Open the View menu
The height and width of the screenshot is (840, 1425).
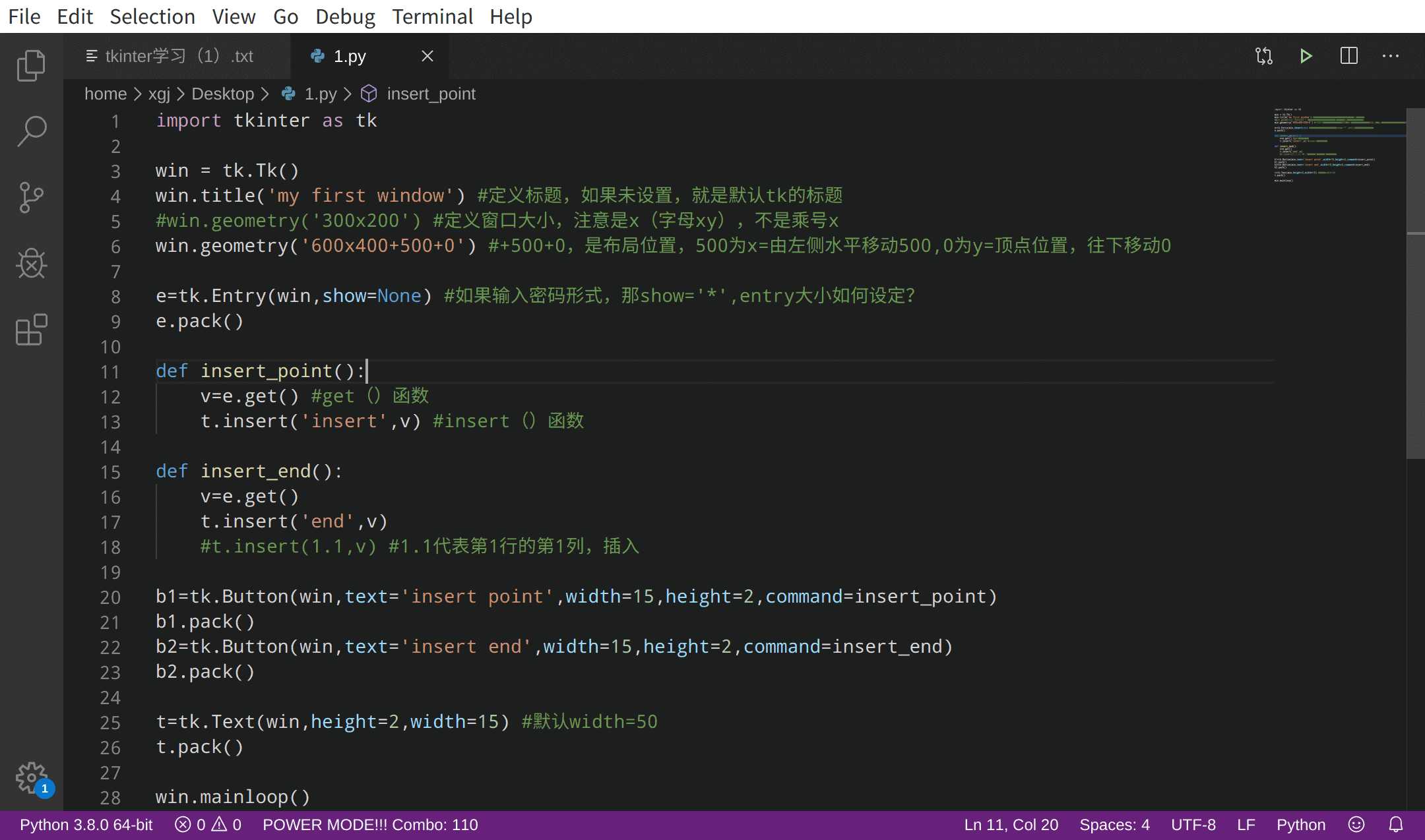234,16
